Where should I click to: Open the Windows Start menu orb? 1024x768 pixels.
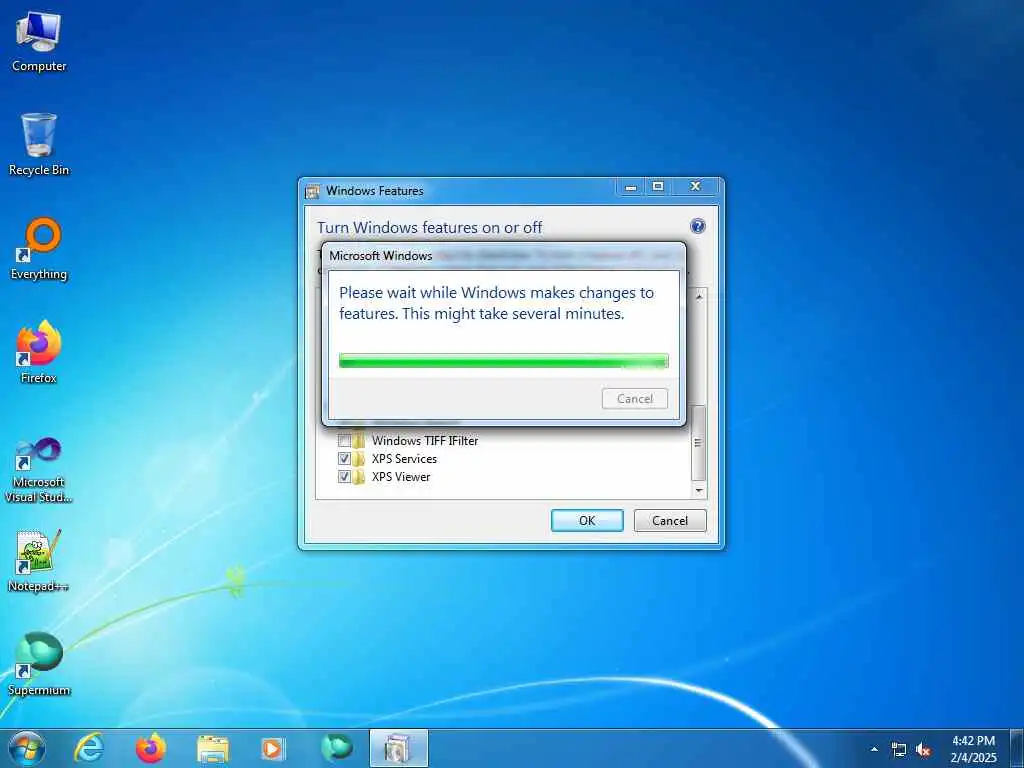coord(27,749)
